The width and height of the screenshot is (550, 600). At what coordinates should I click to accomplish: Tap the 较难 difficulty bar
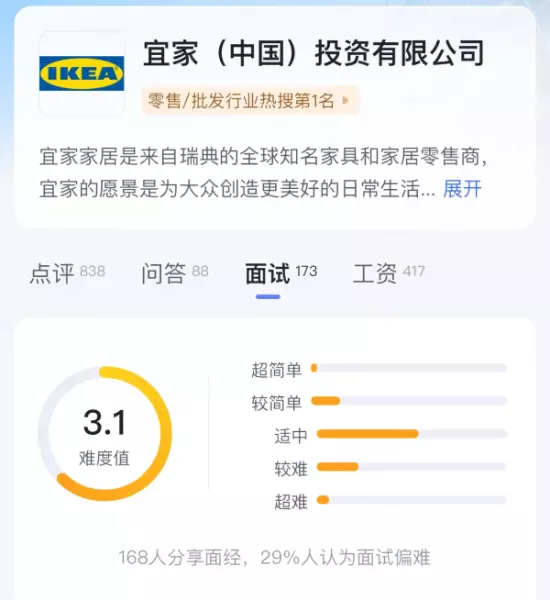(411, 467)
